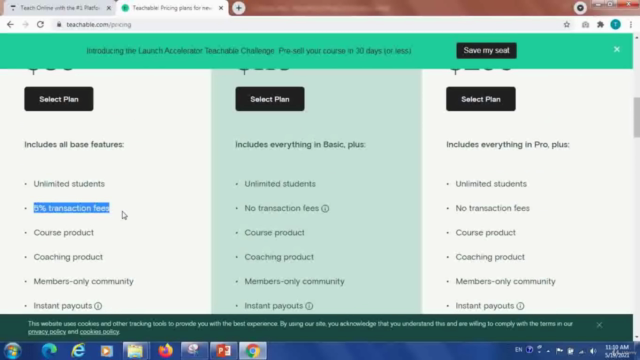
Task: Dismiss the cookie notice bar
Action: pyautogui.click(x=599, y=325)
